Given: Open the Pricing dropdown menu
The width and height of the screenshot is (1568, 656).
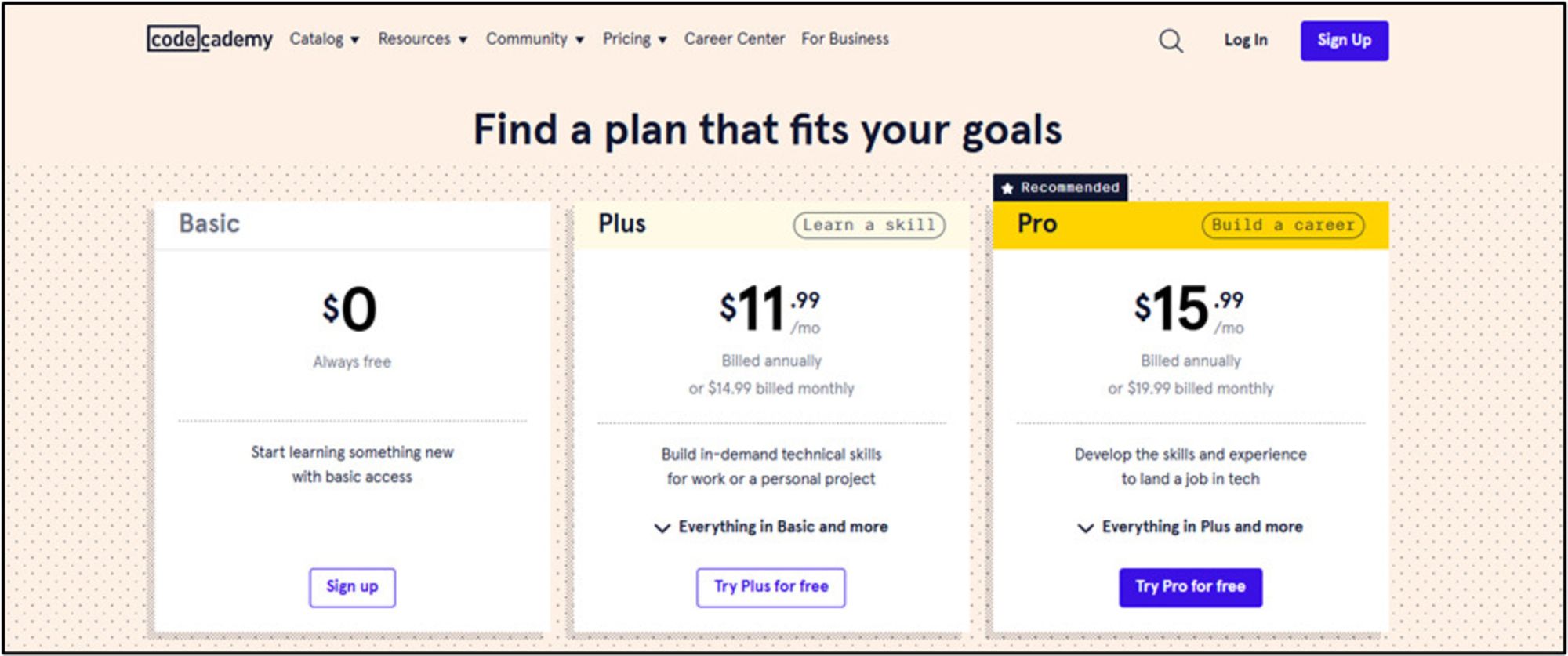Looking at the screenshot, I should click(634, 39).
